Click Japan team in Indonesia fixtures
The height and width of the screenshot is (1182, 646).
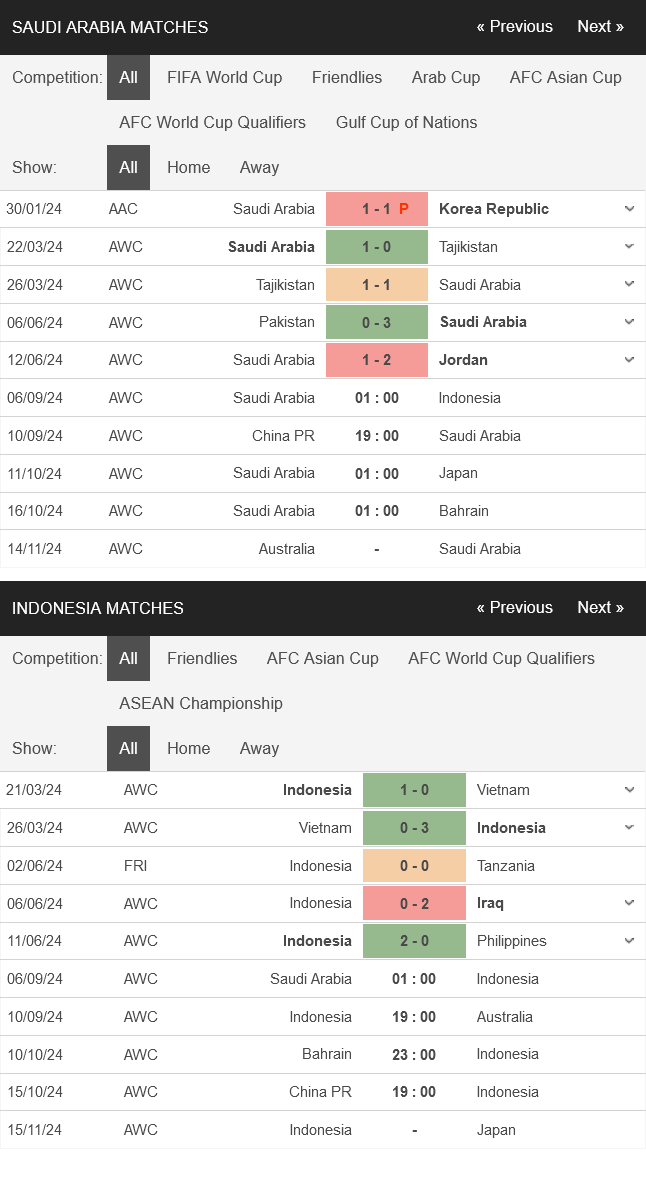pos(496,1130)
